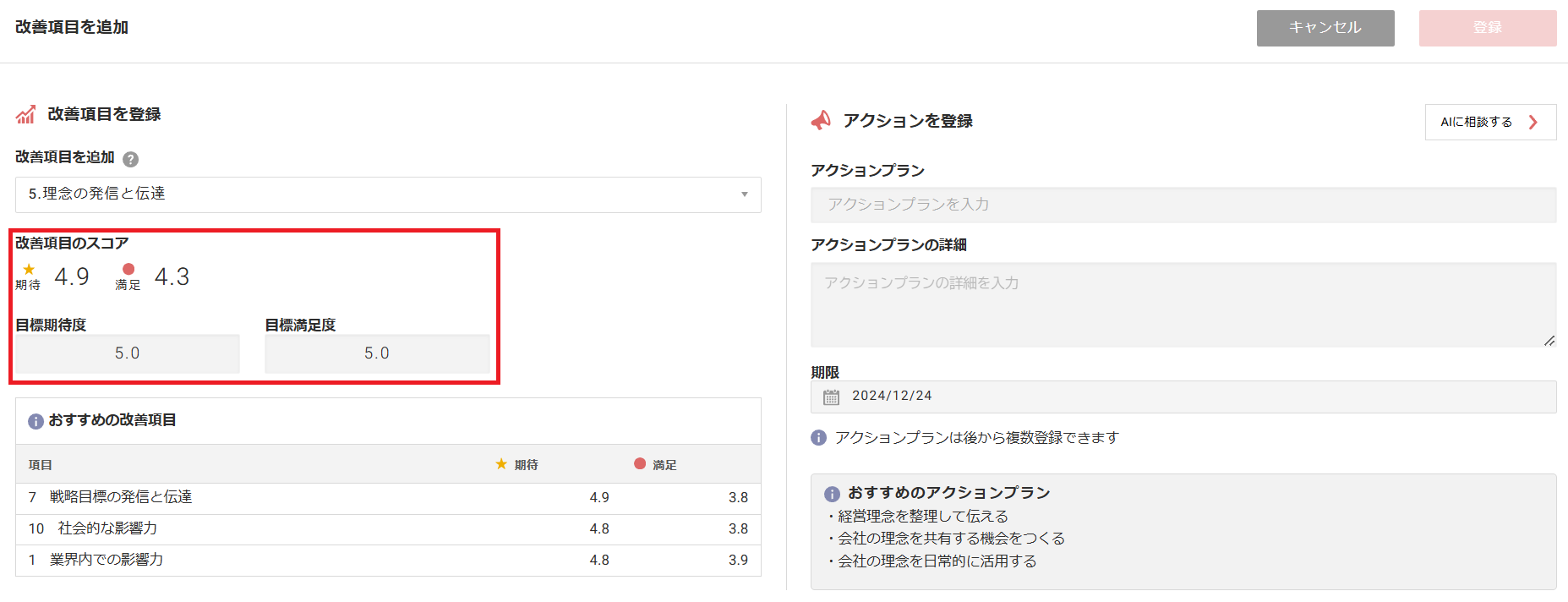The image size is (1568, 602).
Task: Focus the 目標満足度 input field
Action: 377,353
